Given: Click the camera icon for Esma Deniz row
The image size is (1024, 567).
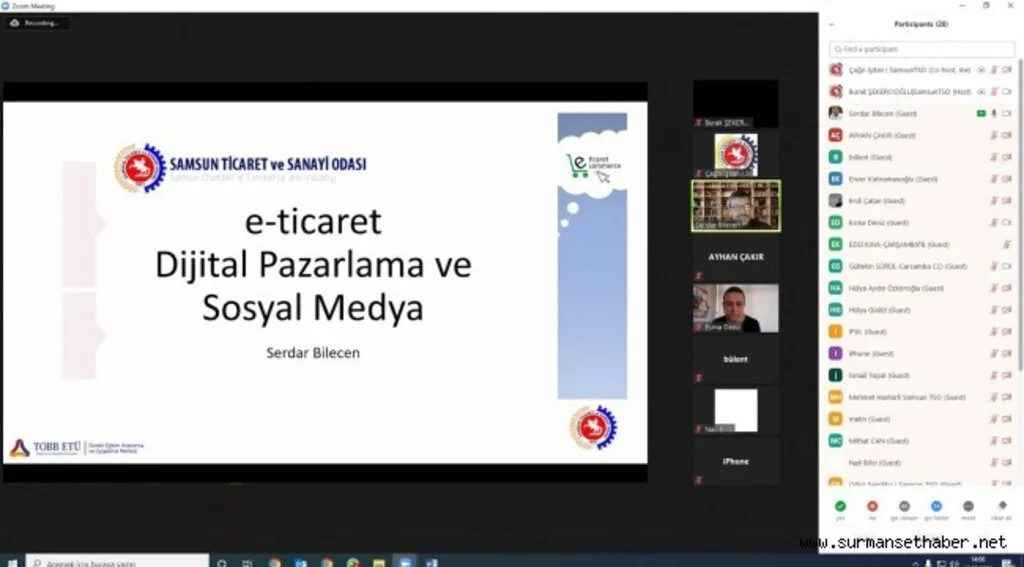Looking at the screenshot, I should click(x=1006, y=223).
